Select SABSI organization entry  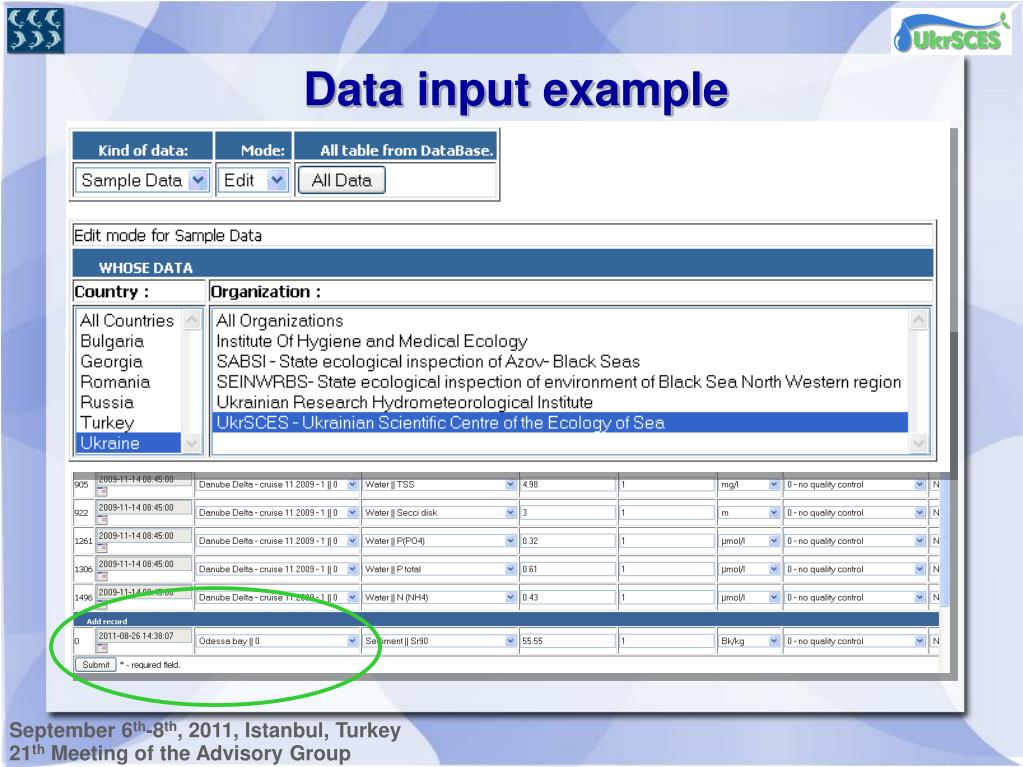click(560, 361)
